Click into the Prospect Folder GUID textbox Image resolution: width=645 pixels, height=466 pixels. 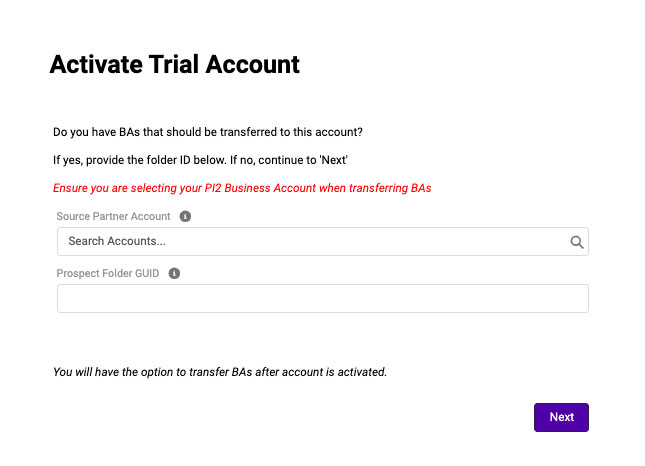coord(322,299)
